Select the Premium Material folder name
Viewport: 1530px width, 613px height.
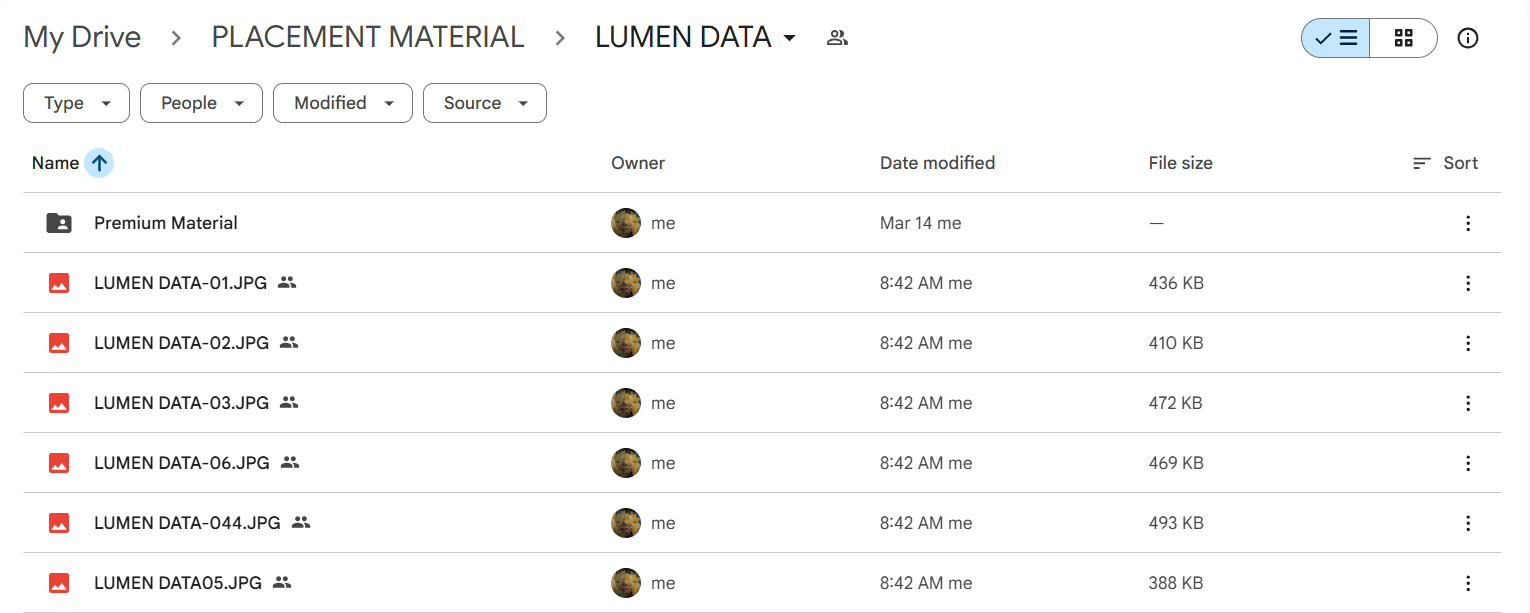click(166, 223)
